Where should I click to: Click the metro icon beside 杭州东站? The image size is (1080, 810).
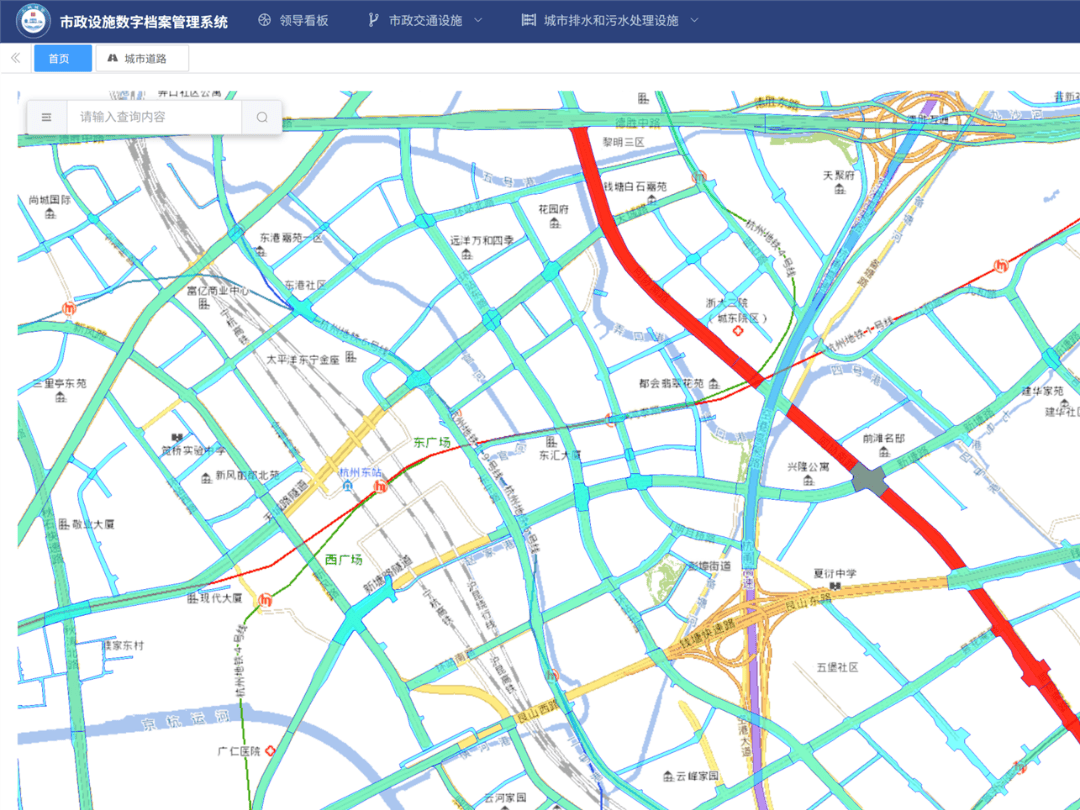click(379, 487)
